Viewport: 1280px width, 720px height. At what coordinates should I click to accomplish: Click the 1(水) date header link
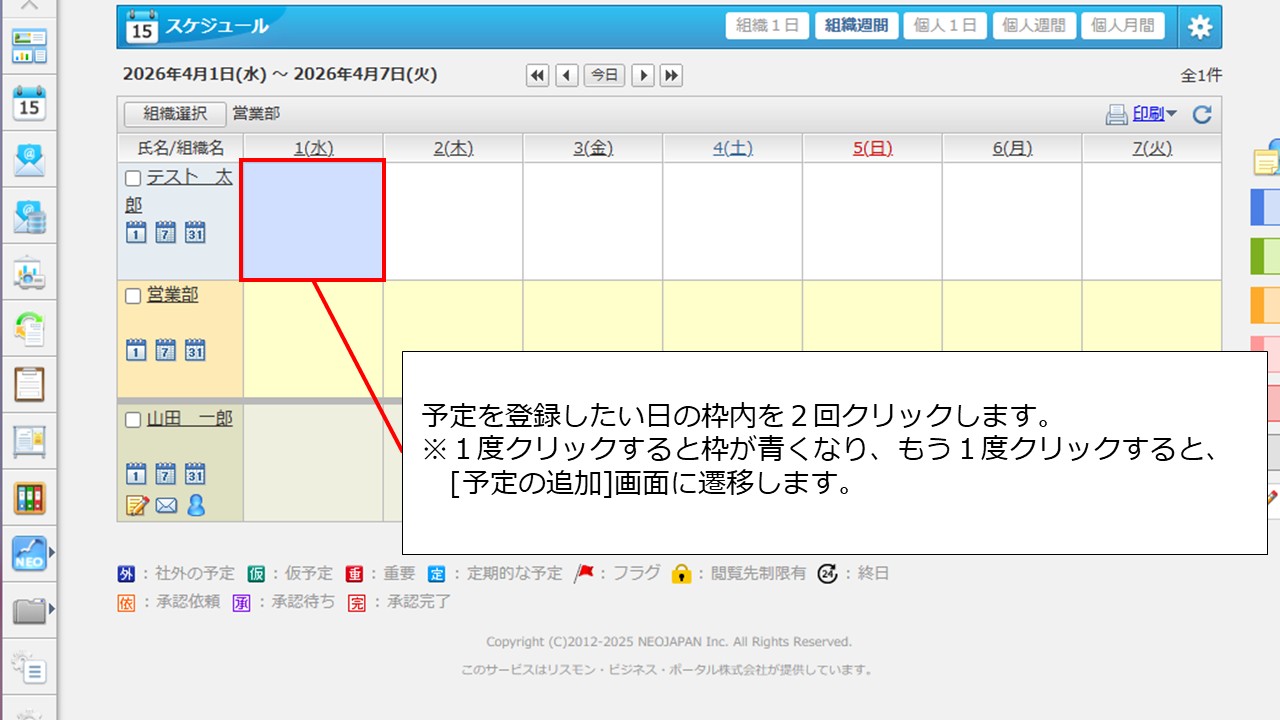[313, 148]
